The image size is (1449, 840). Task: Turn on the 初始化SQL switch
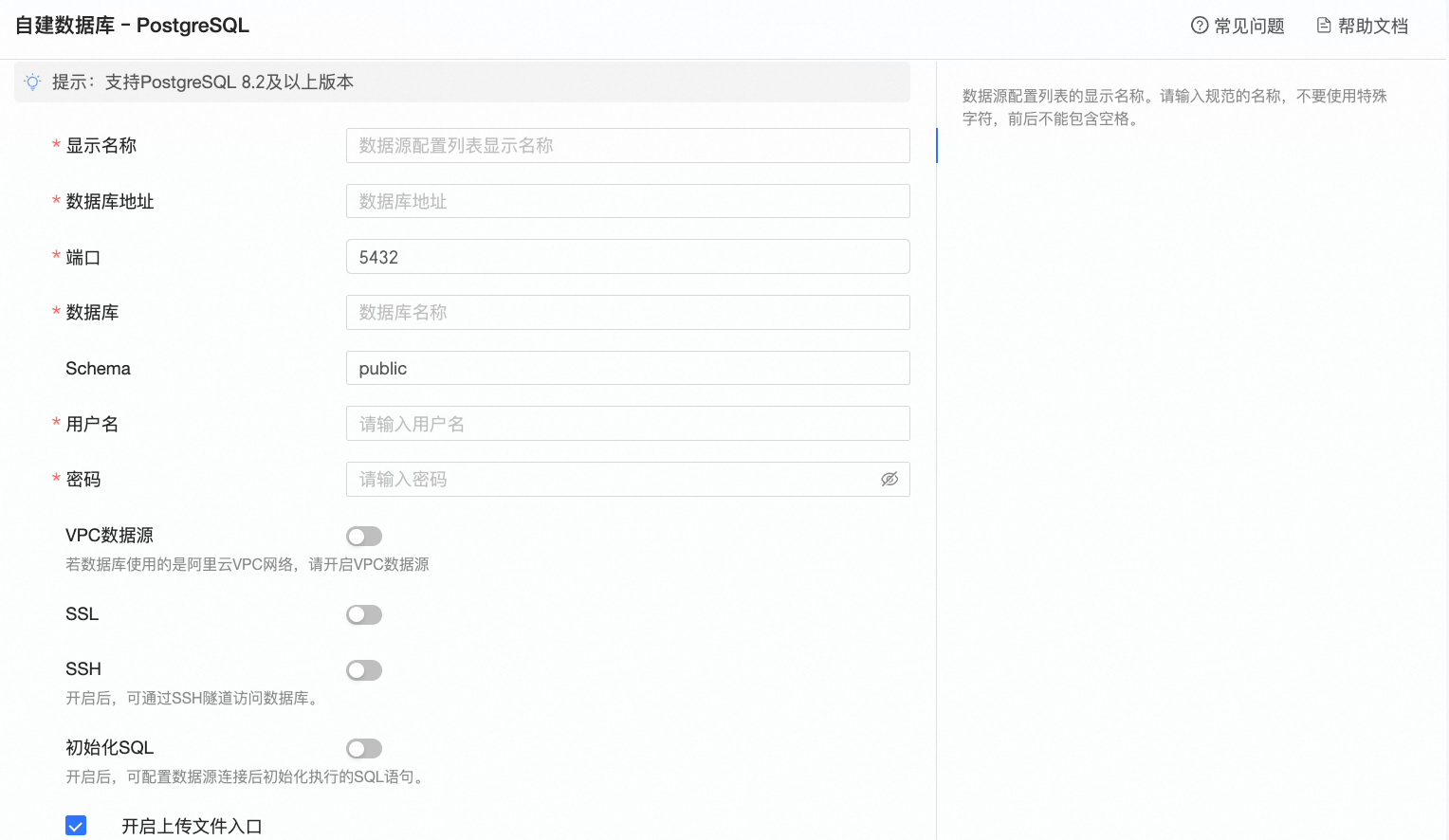364,749
